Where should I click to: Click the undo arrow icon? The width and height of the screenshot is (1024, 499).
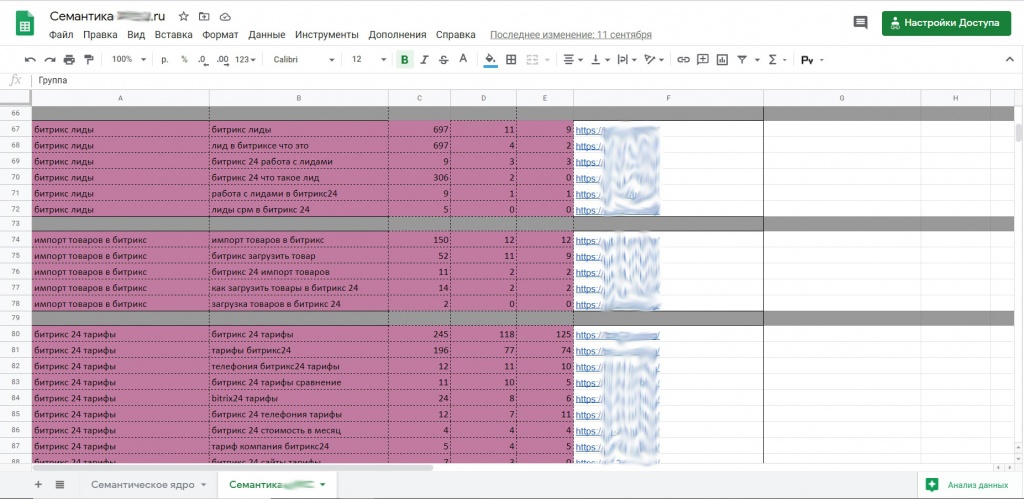[x=30, y=60]
